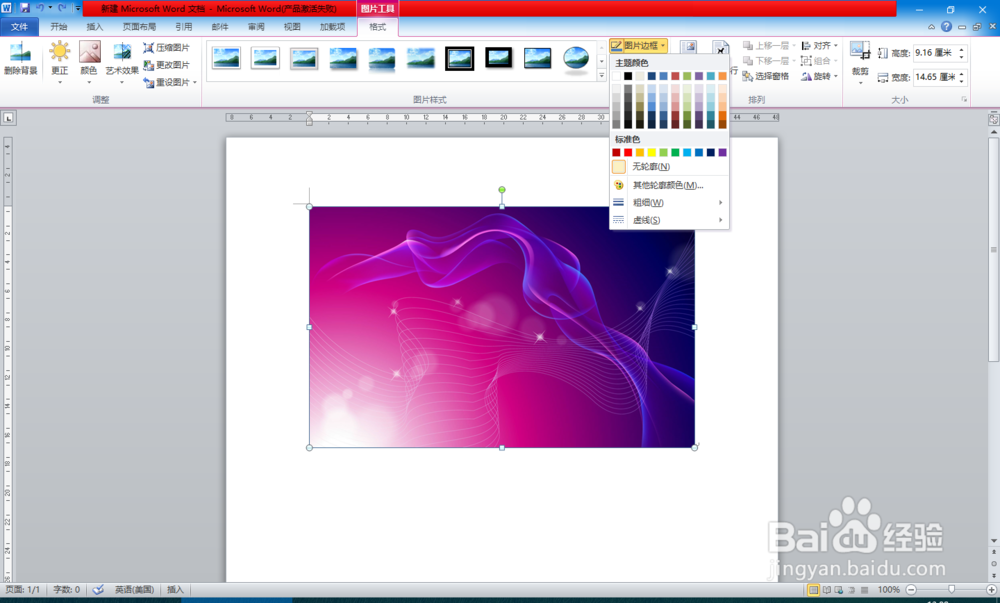Expand 重设图片 dropdown arrow
This screenshot has height=603, width=1000.
coord(195,82)
